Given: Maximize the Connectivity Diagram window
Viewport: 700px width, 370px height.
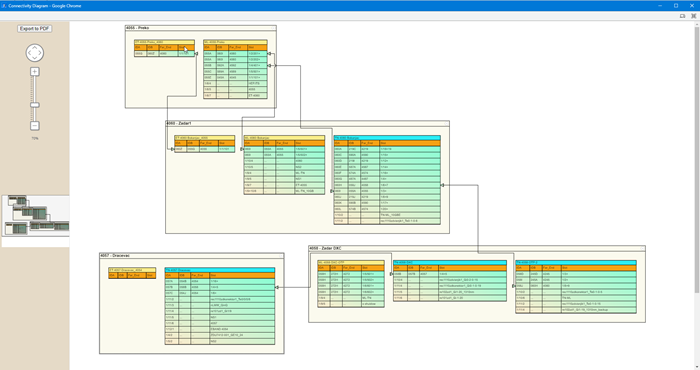Looking at the screenshot, I should coord(676,6).
